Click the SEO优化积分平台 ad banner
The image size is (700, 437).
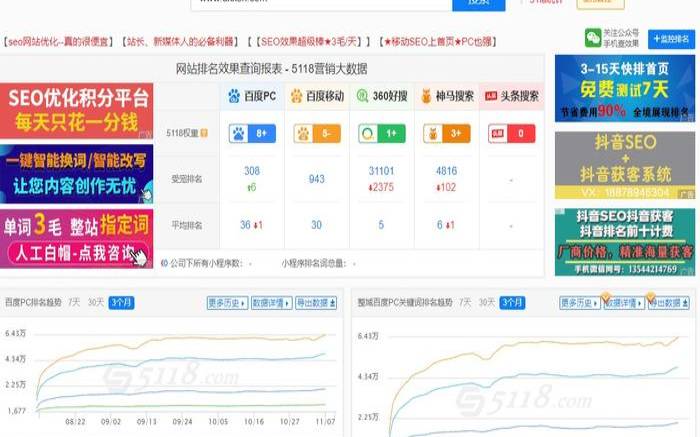[76, 111]
